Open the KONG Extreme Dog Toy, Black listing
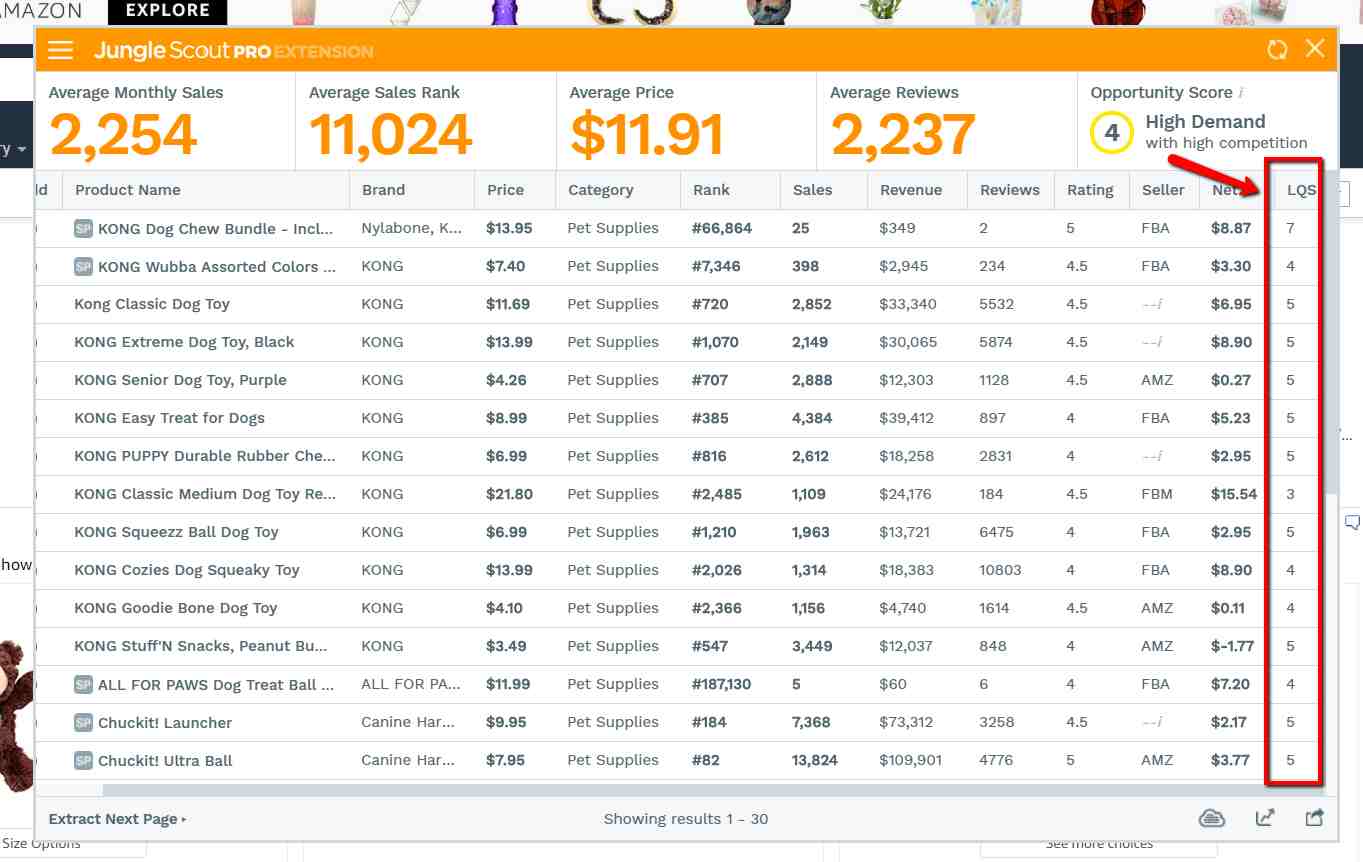The width and height of the screenshot is (1363, 862). (184, 342)
